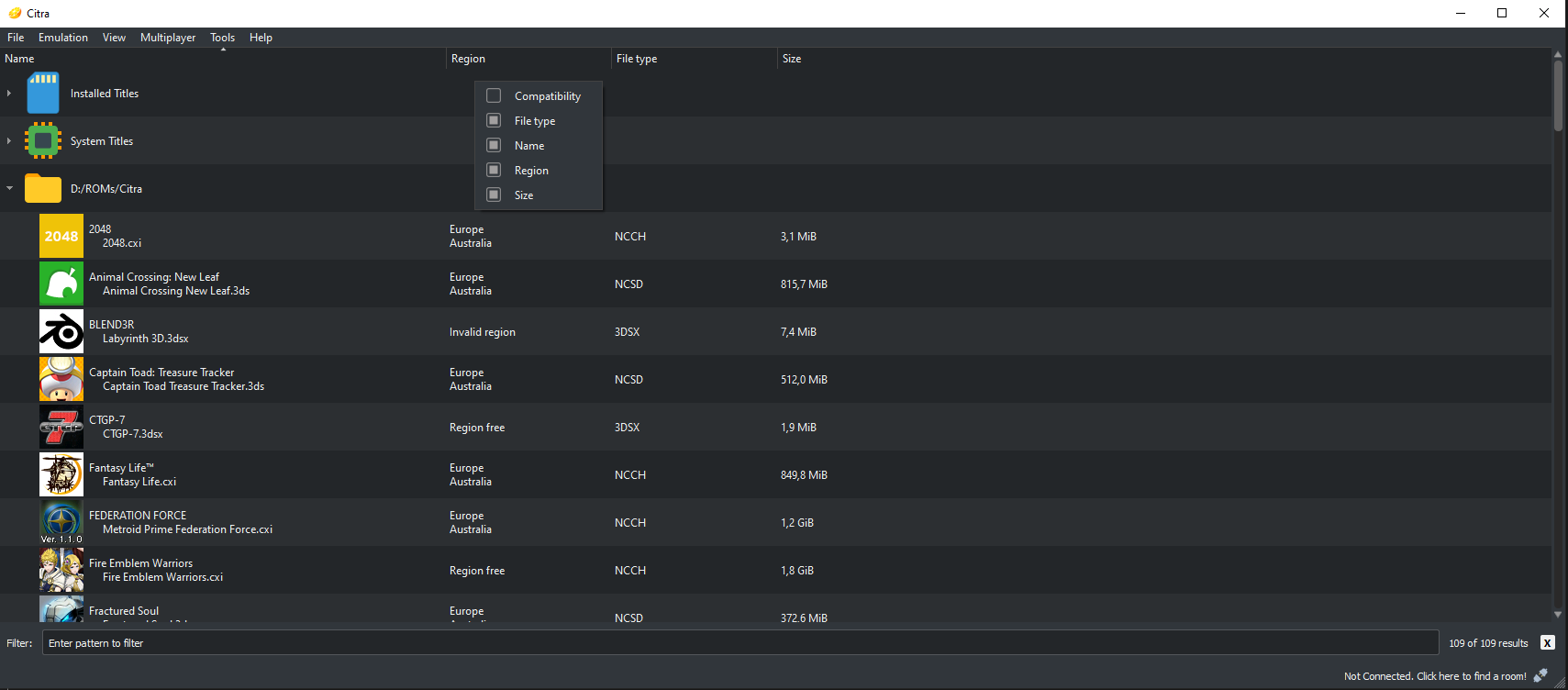The width and height of the screenshot is (1568, 690).
Task: Select 'Metroid Prime Federation Force.cxi' file name
Action: point(188,529)
